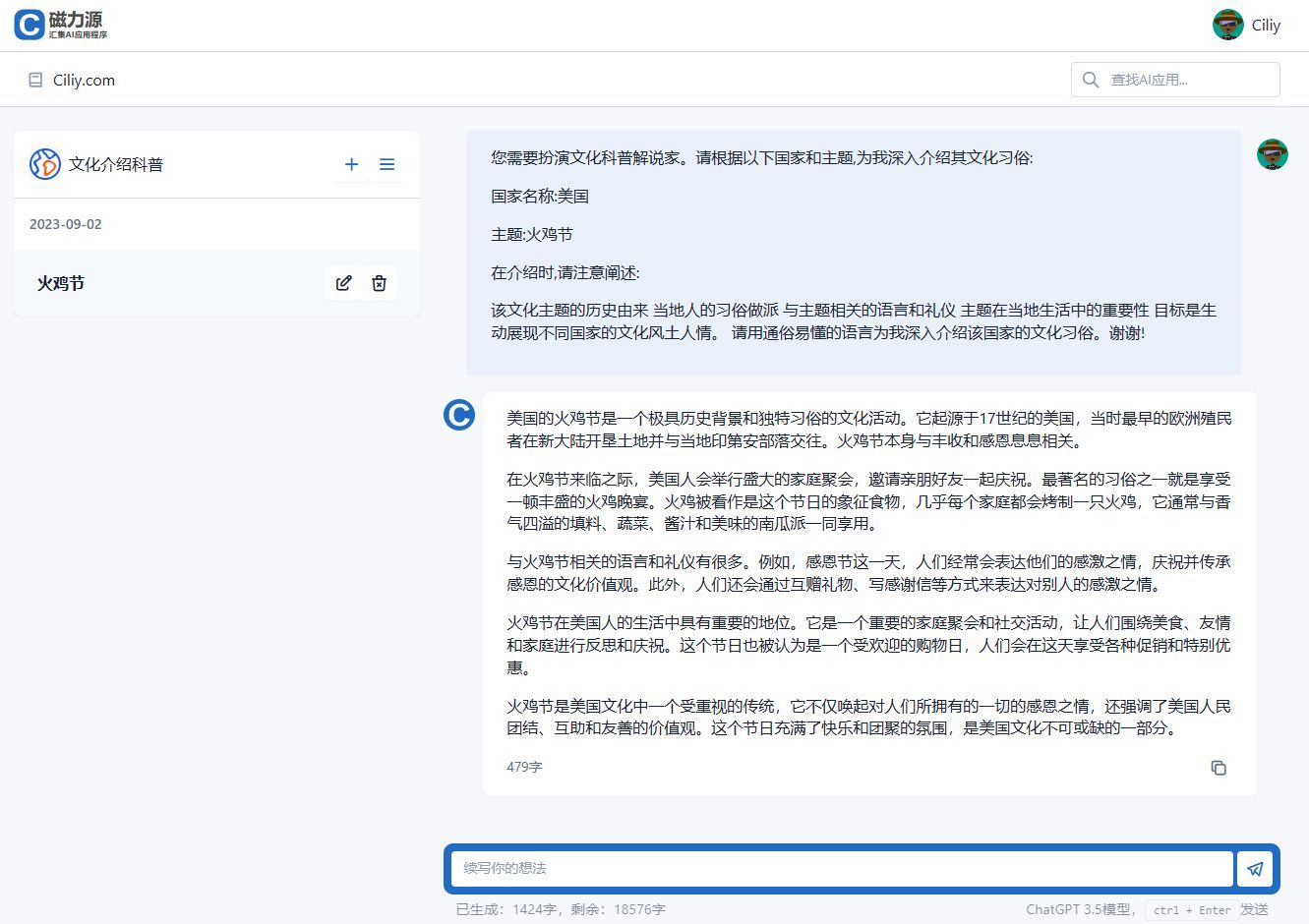Click the 文化介绍科普 title text
Image resolution: width=1309 pixels, height=924 pixels.
tap(116, 164)
